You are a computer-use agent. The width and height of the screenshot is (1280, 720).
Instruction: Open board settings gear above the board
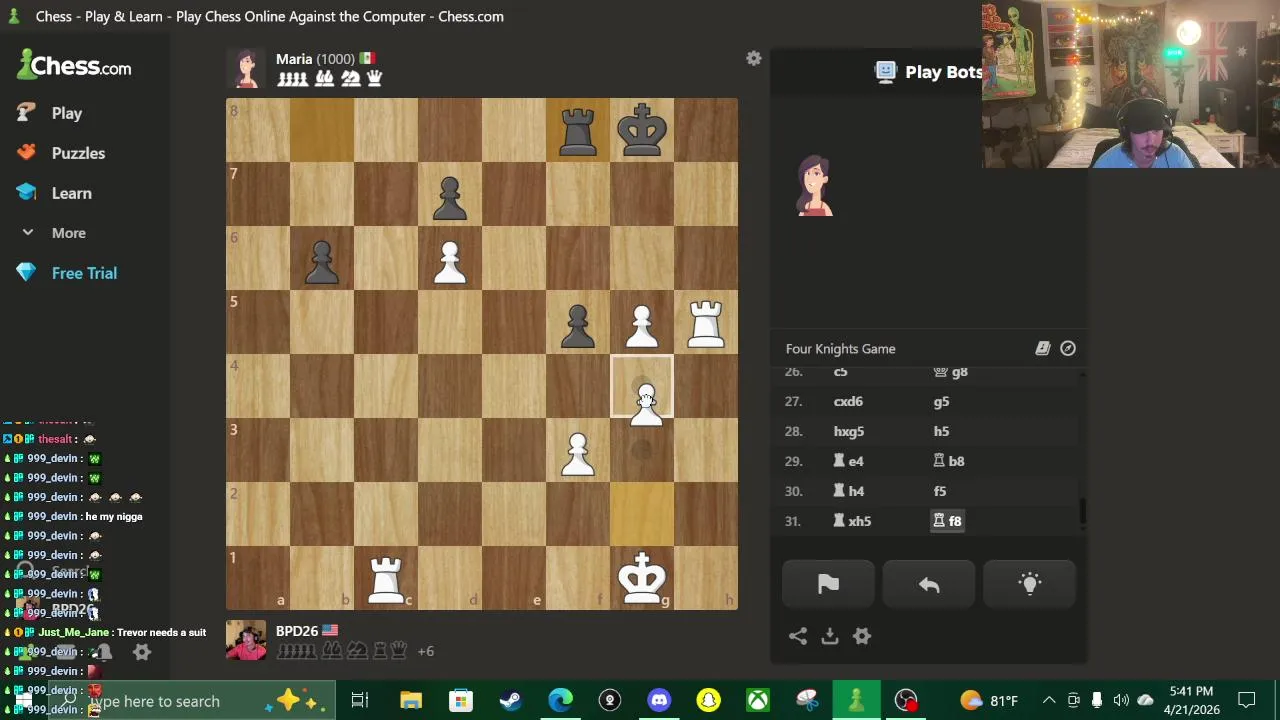[754, 59]
